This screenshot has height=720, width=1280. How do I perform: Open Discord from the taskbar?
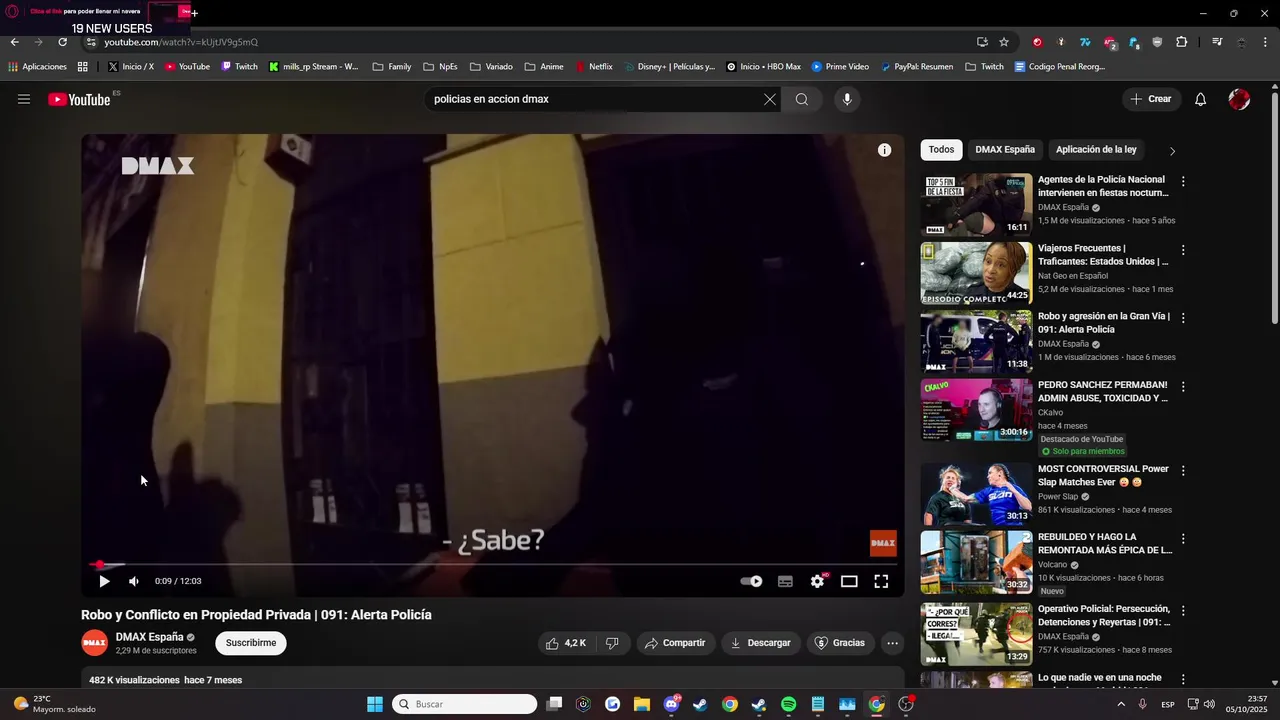coord(672,704)
